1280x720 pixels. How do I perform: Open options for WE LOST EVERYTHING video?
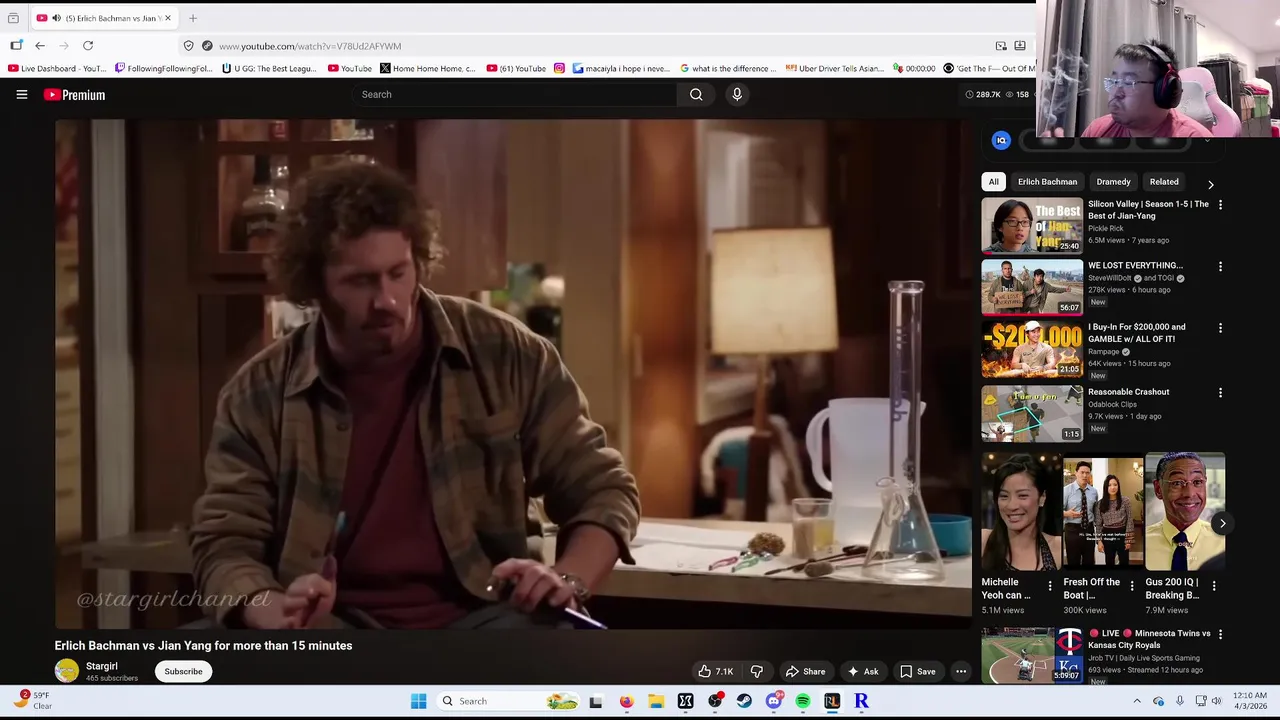[1220, 267]
